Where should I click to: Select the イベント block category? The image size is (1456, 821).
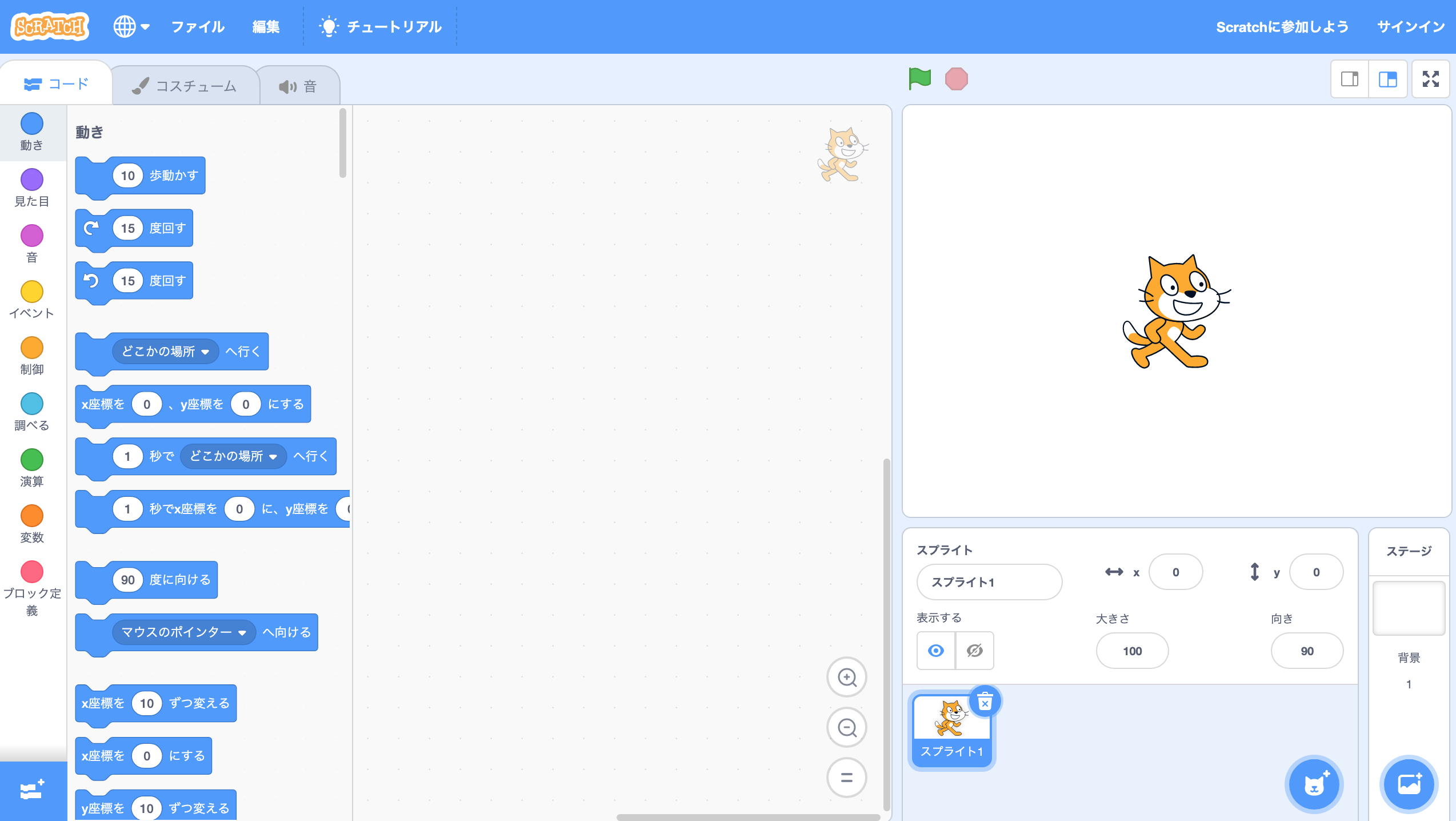(x=32, y=300)
